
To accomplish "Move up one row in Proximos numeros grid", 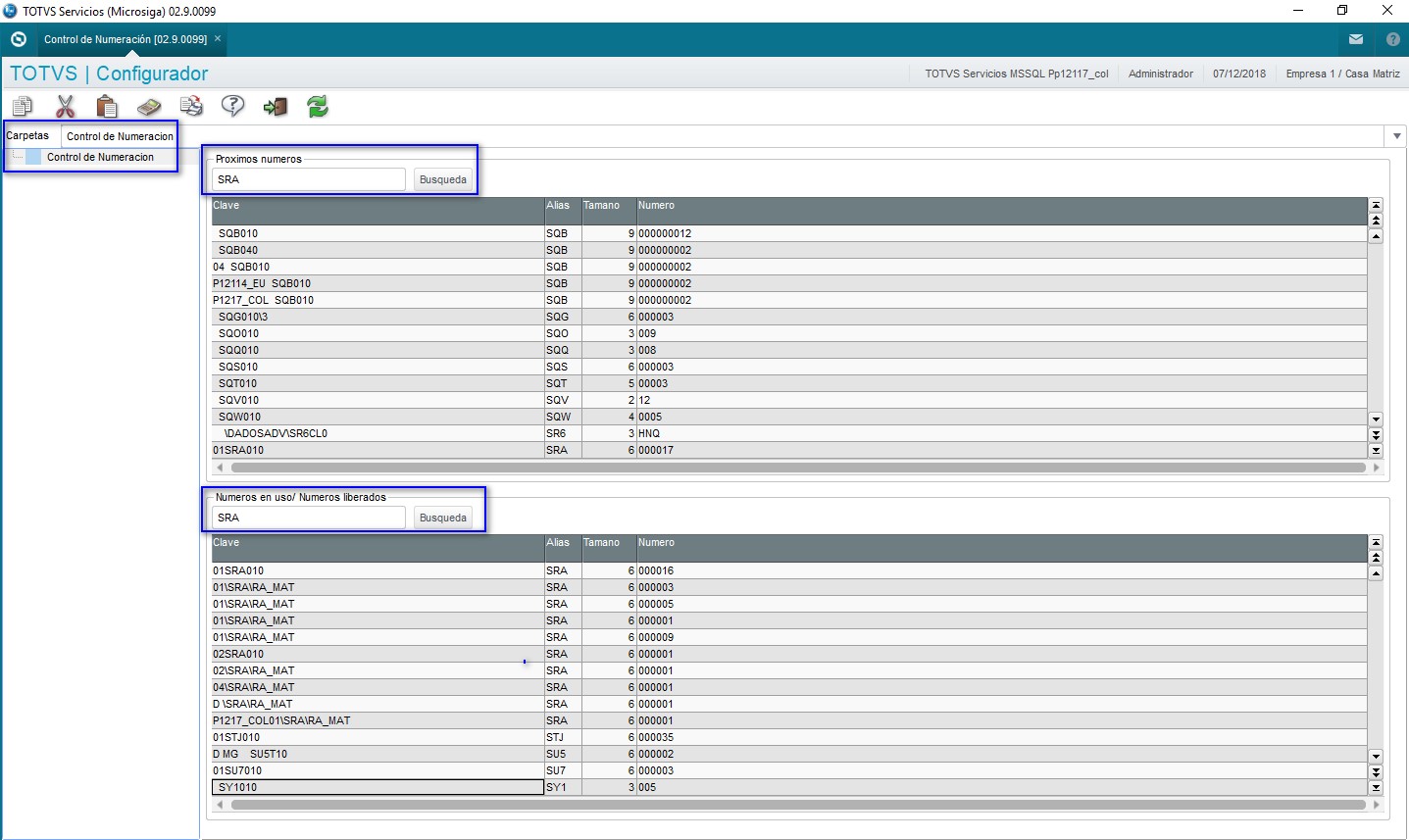I will 1376,236.
